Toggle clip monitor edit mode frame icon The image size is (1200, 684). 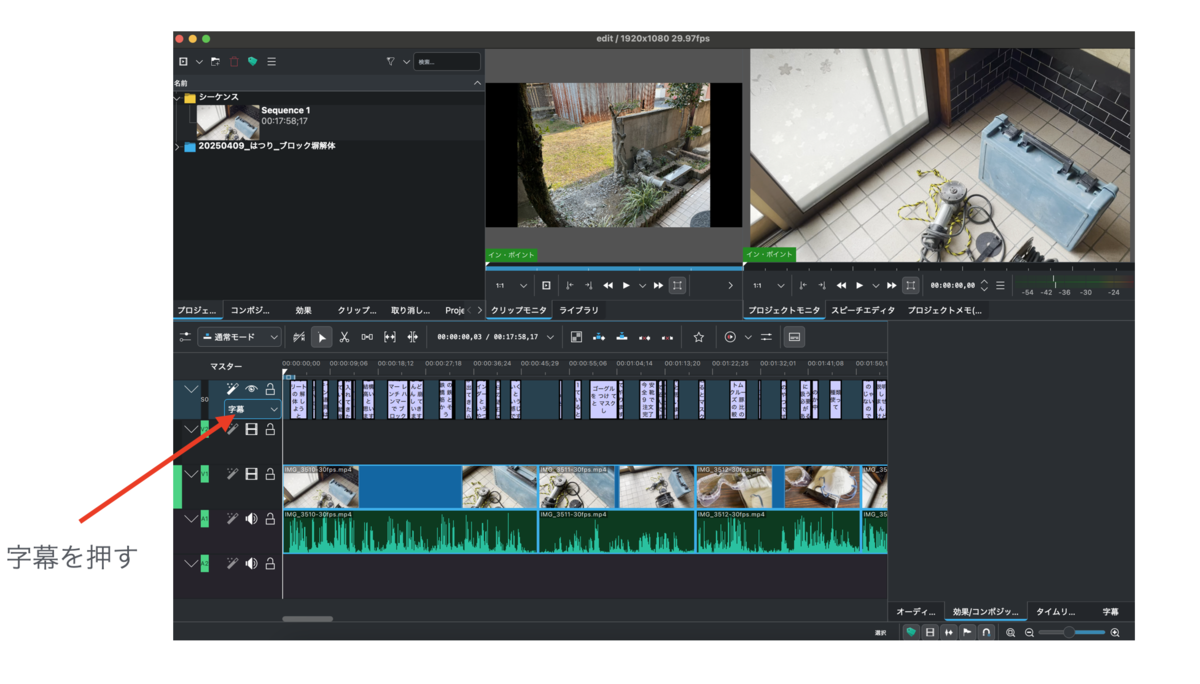click(x=677, y=286)
